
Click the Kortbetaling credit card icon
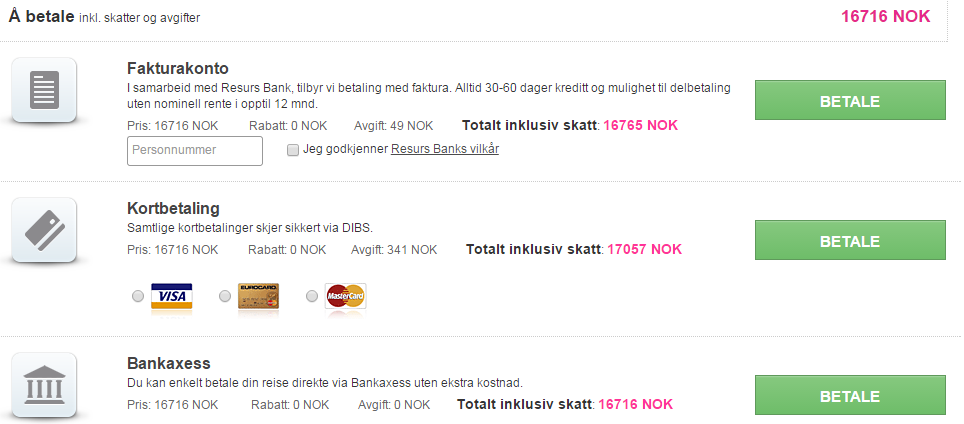(x=44, y=230)
